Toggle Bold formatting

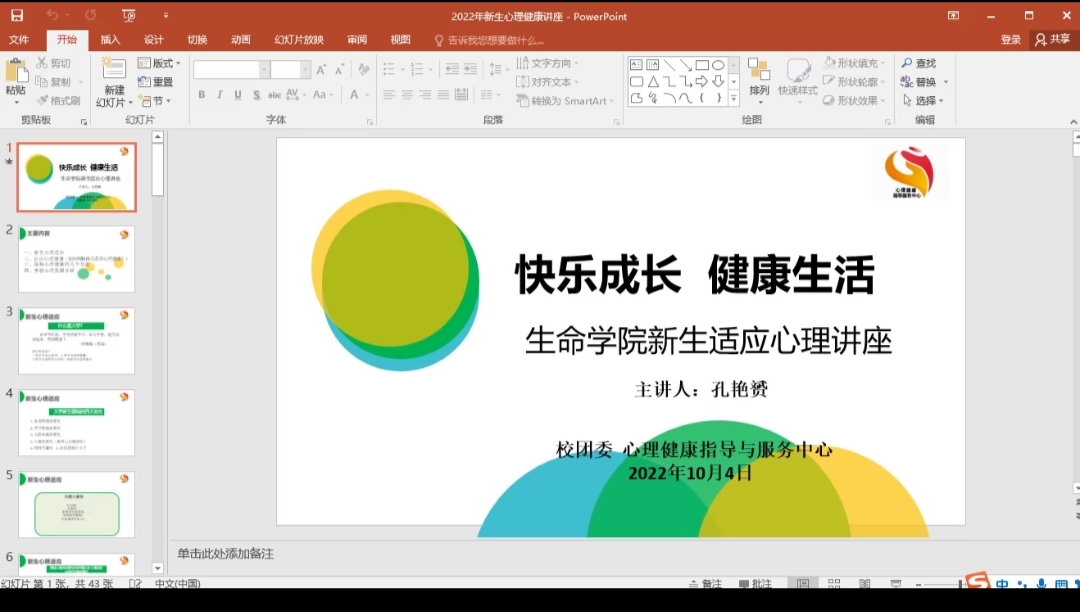[201, 95]
